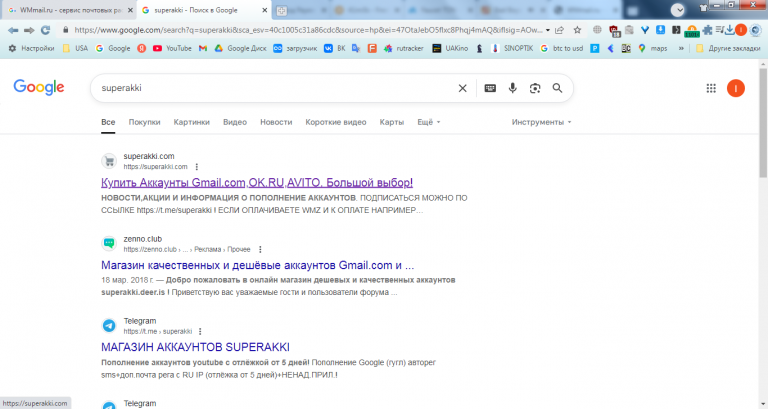Switch to Видео results
768x409 pixels.
click(x=235, y=122)
